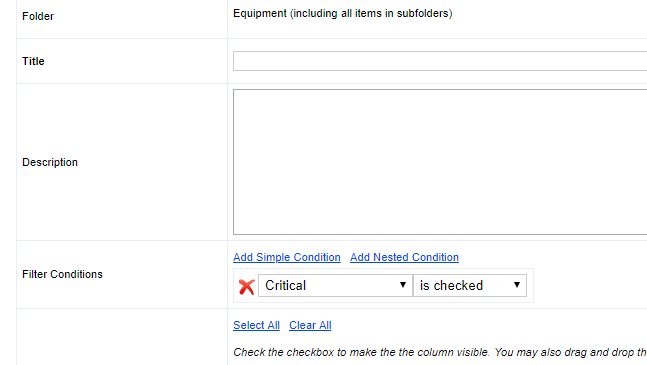This screenshot has width=647, height=365.
Task: Clear All columns link
Action: (x=310, y=325)
